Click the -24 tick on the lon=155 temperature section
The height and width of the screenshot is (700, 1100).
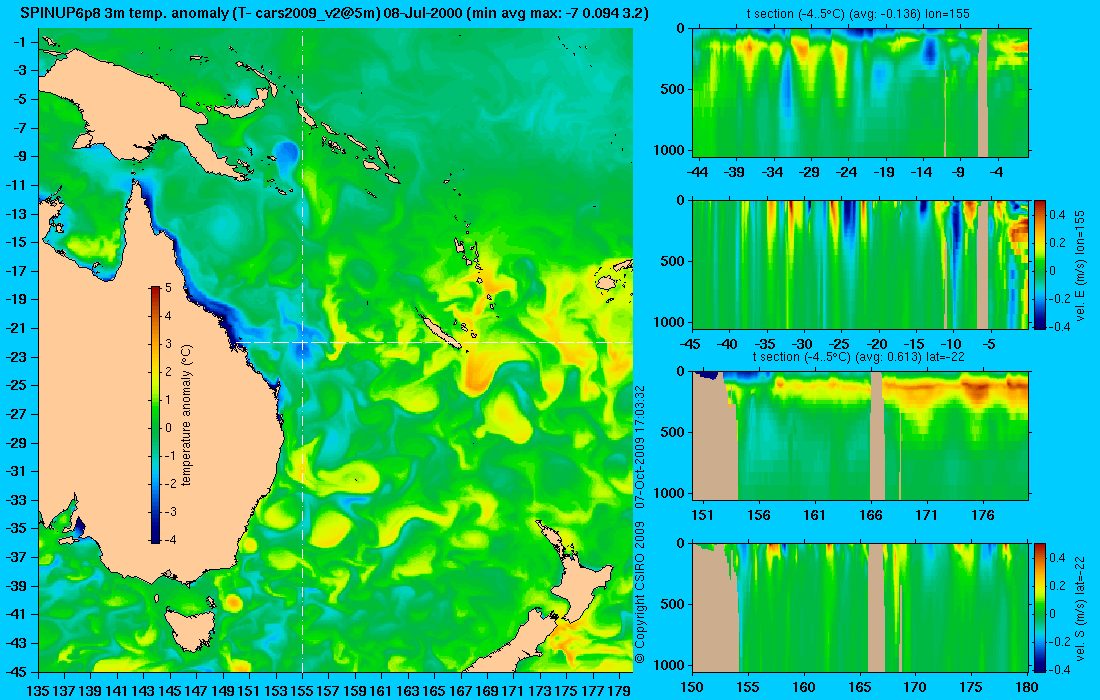click(847, 172)
